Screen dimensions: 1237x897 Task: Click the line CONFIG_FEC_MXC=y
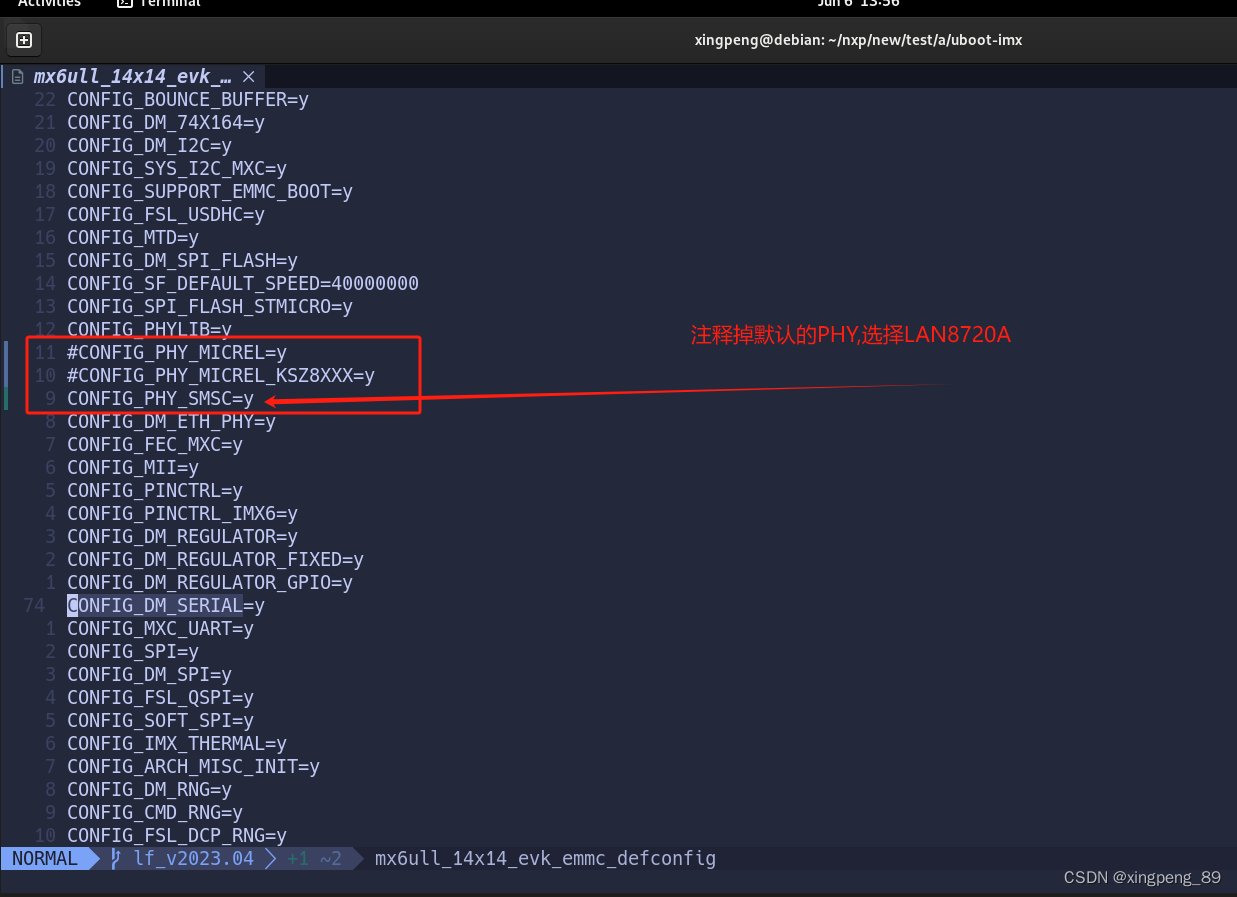point(154,444)
